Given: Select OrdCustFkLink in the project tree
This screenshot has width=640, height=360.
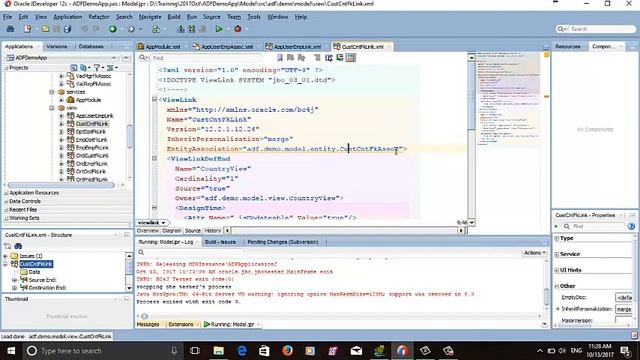Looking at the screenshot, I should click(x=91, y=156).
